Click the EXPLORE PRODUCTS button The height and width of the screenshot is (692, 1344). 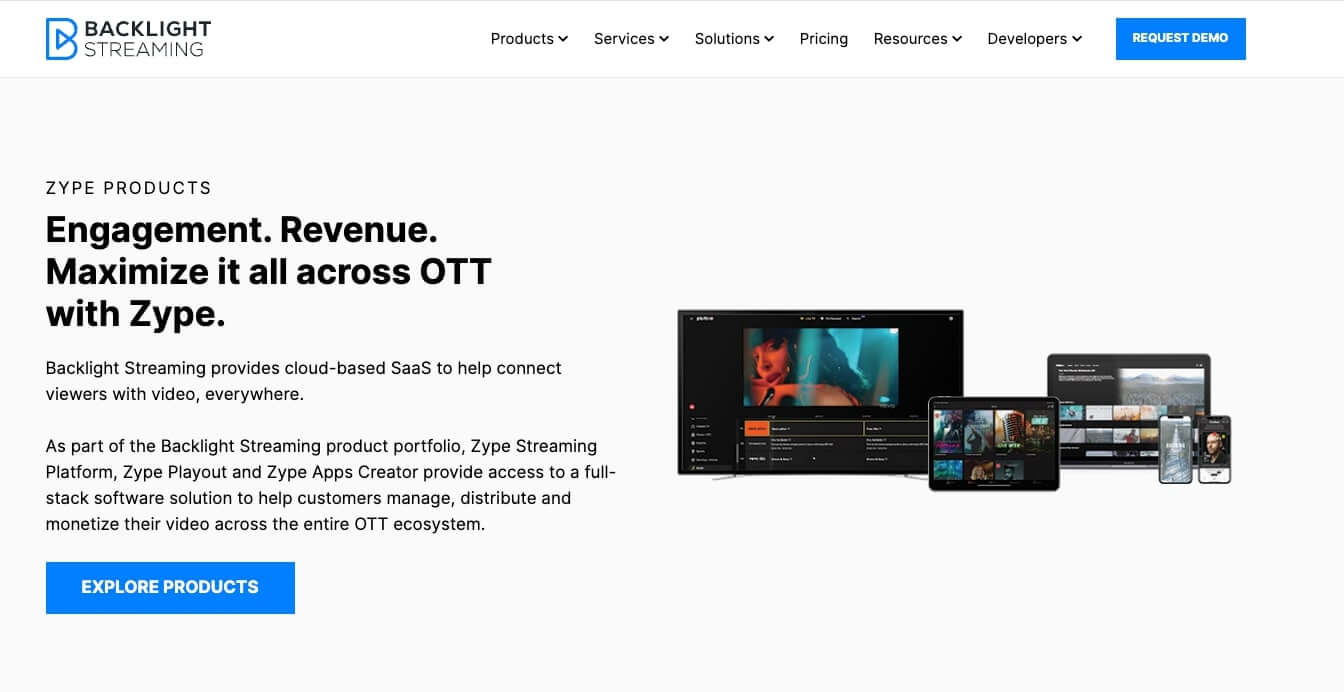click(x=170, y=587)
